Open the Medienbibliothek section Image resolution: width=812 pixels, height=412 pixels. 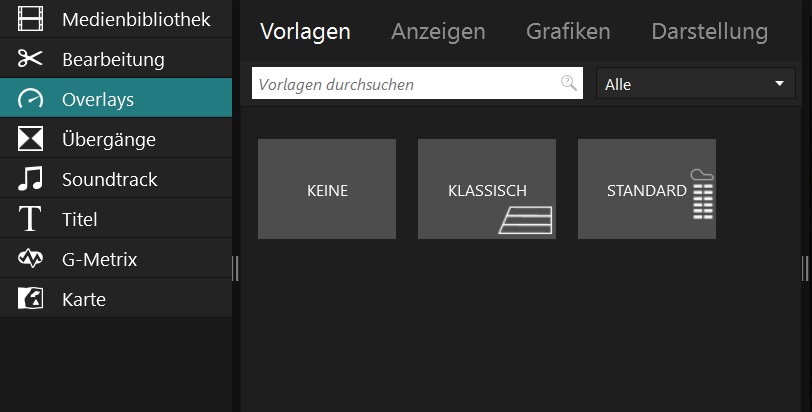pyautogui.click(x=116, y=19)
